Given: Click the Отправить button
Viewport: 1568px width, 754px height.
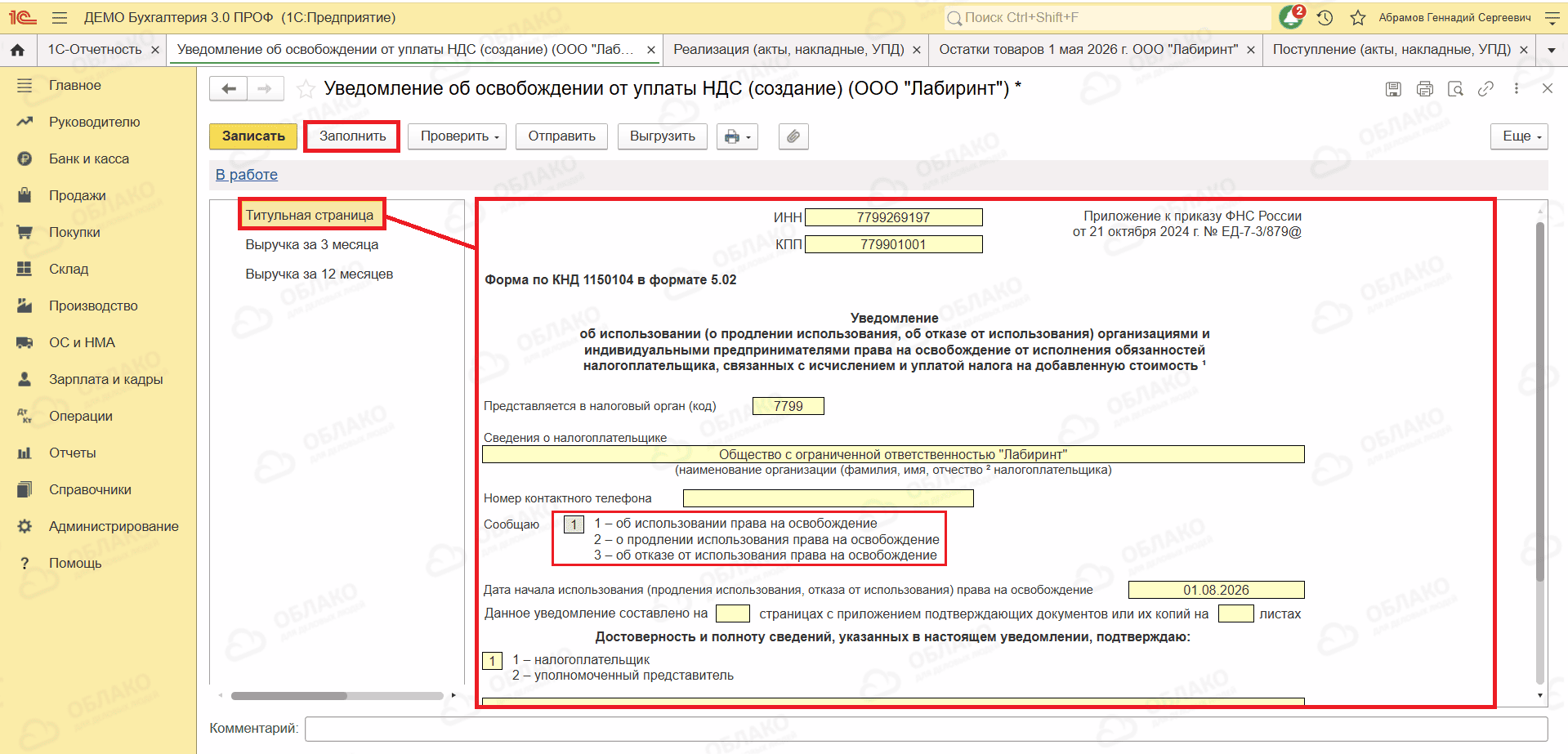Looking at the screenshot, I should (561, 136).
